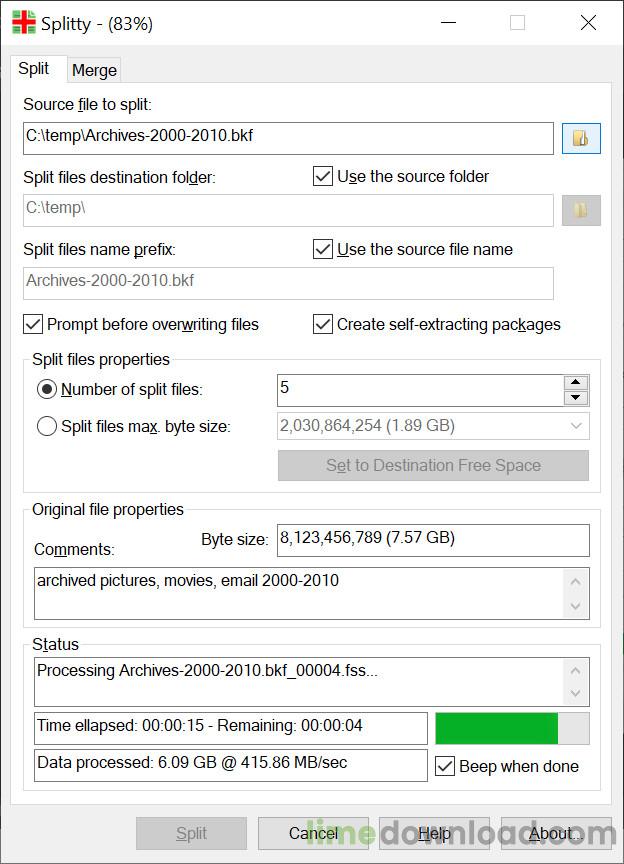Open the max byte size dropdown
Viewport: 624px width, 864px height.
(x=576, y=426)
